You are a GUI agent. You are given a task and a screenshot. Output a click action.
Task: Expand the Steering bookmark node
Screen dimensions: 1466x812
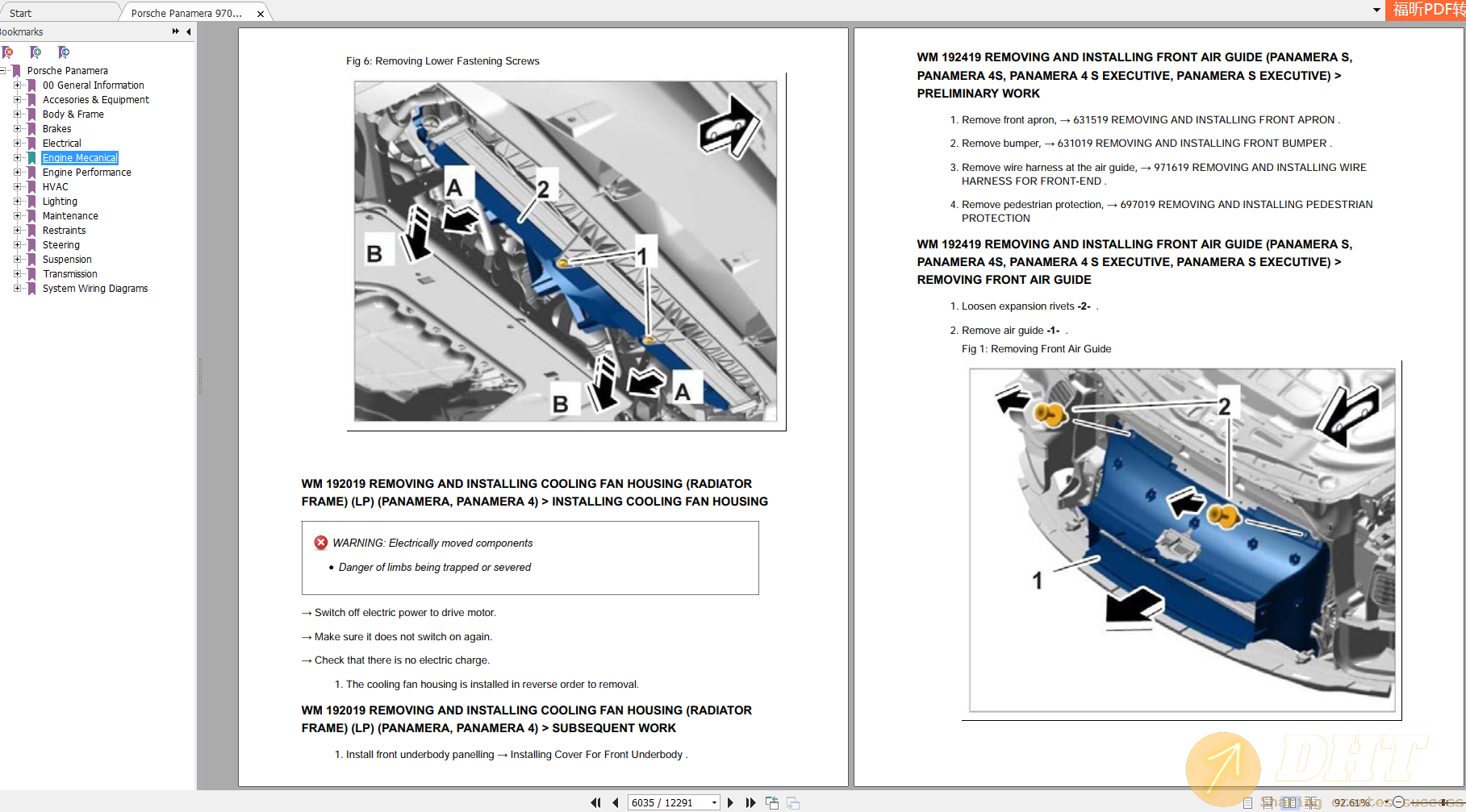[x=17, y=245]
